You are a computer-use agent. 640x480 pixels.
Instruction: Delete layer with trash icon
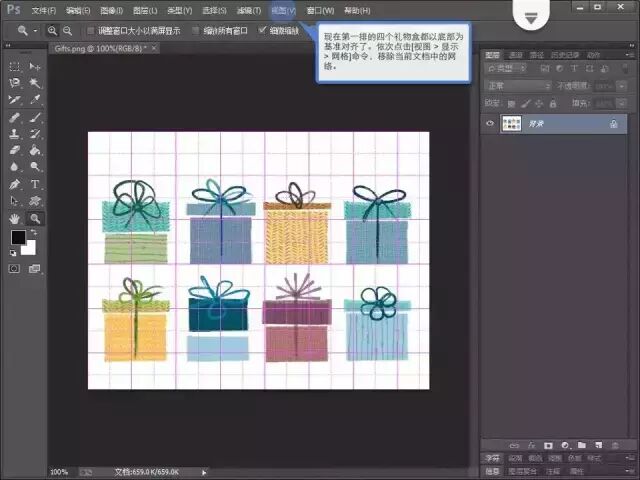(615, 445)
